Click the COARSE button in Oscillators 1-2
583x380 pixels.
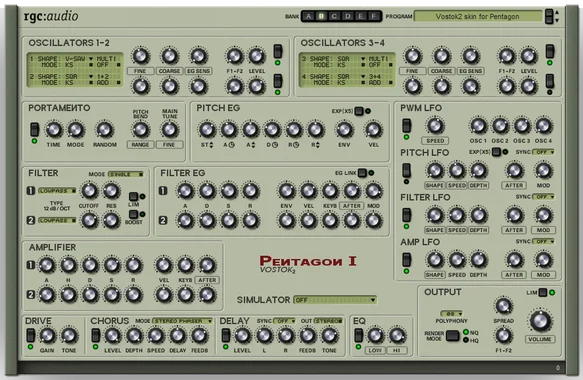[169, 71]
